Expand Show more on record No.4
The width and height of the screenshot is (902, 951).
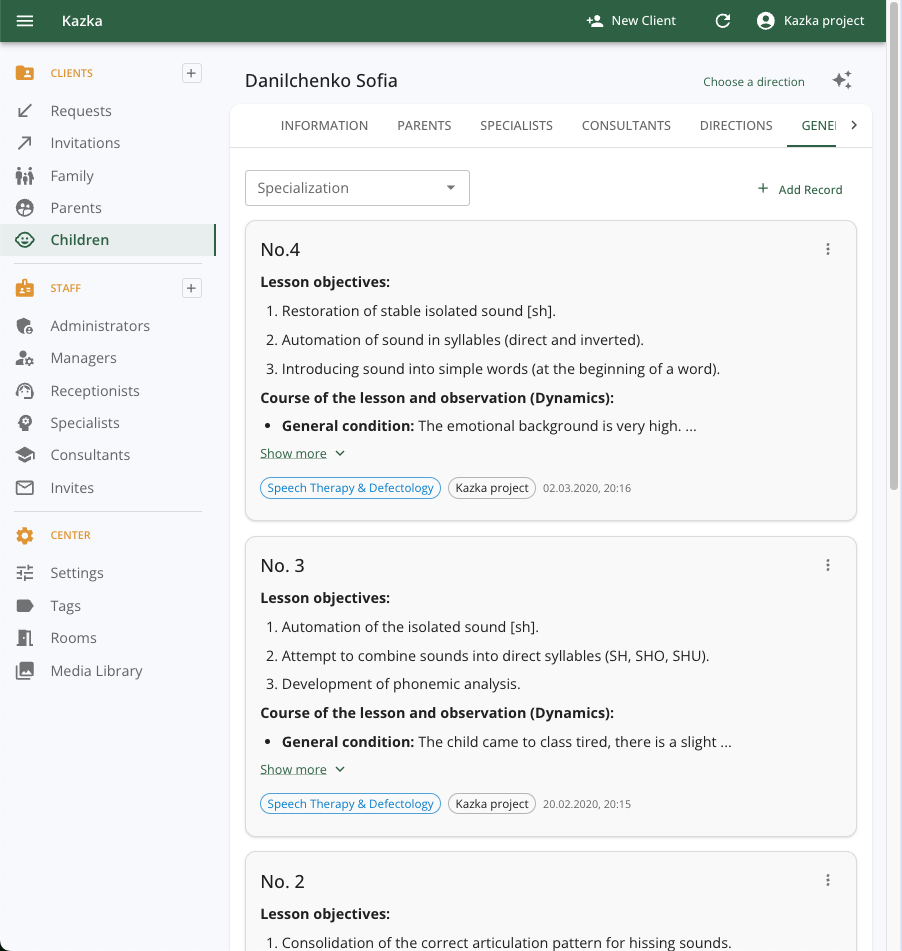coord(302,454)
